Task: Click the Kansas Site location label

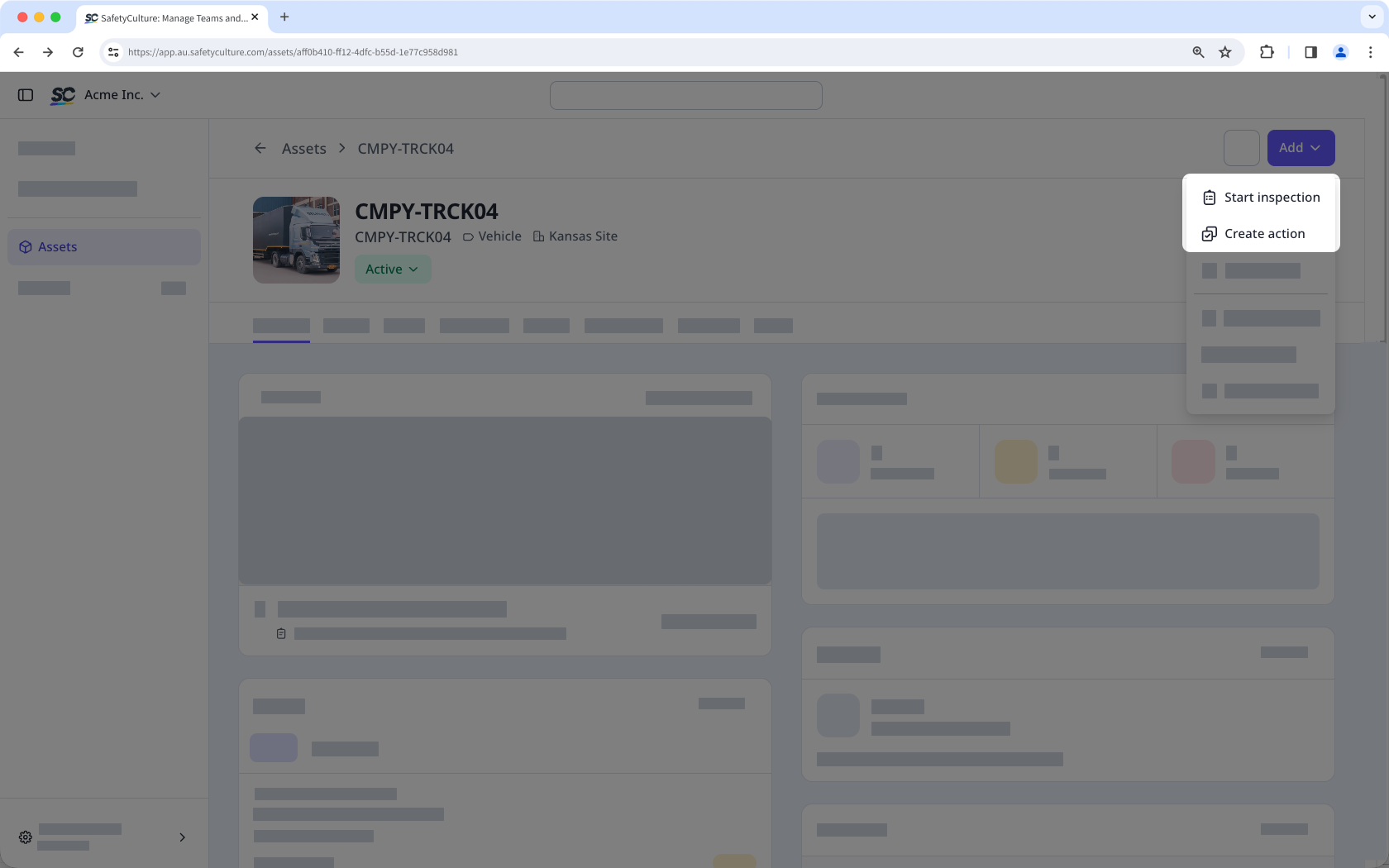Action: click(575, 236)
